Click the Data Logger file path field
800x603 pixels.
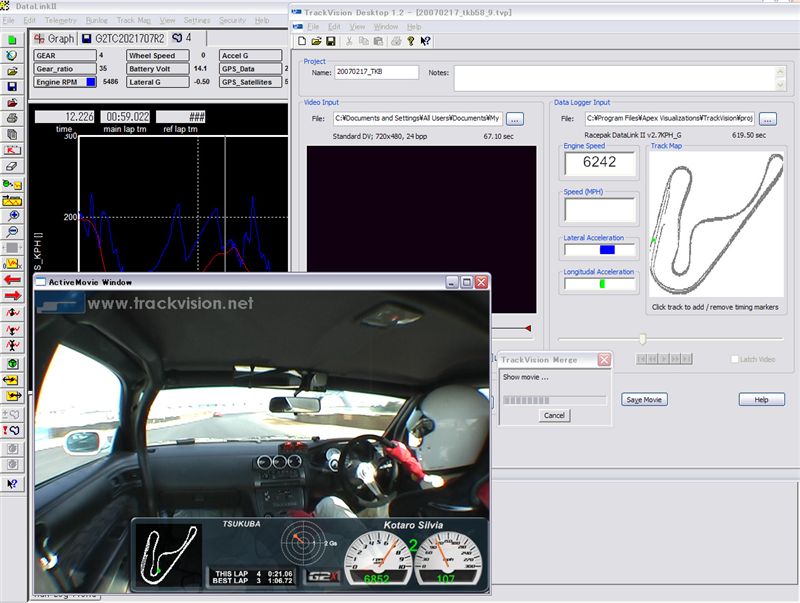pyautogui.click(x=670, y=119)
